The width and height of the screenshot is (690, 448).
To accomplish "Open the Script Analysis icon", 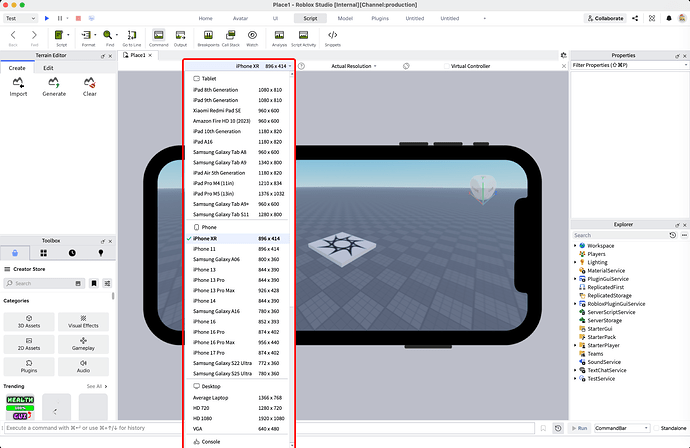I will click(x=279, y=35).
